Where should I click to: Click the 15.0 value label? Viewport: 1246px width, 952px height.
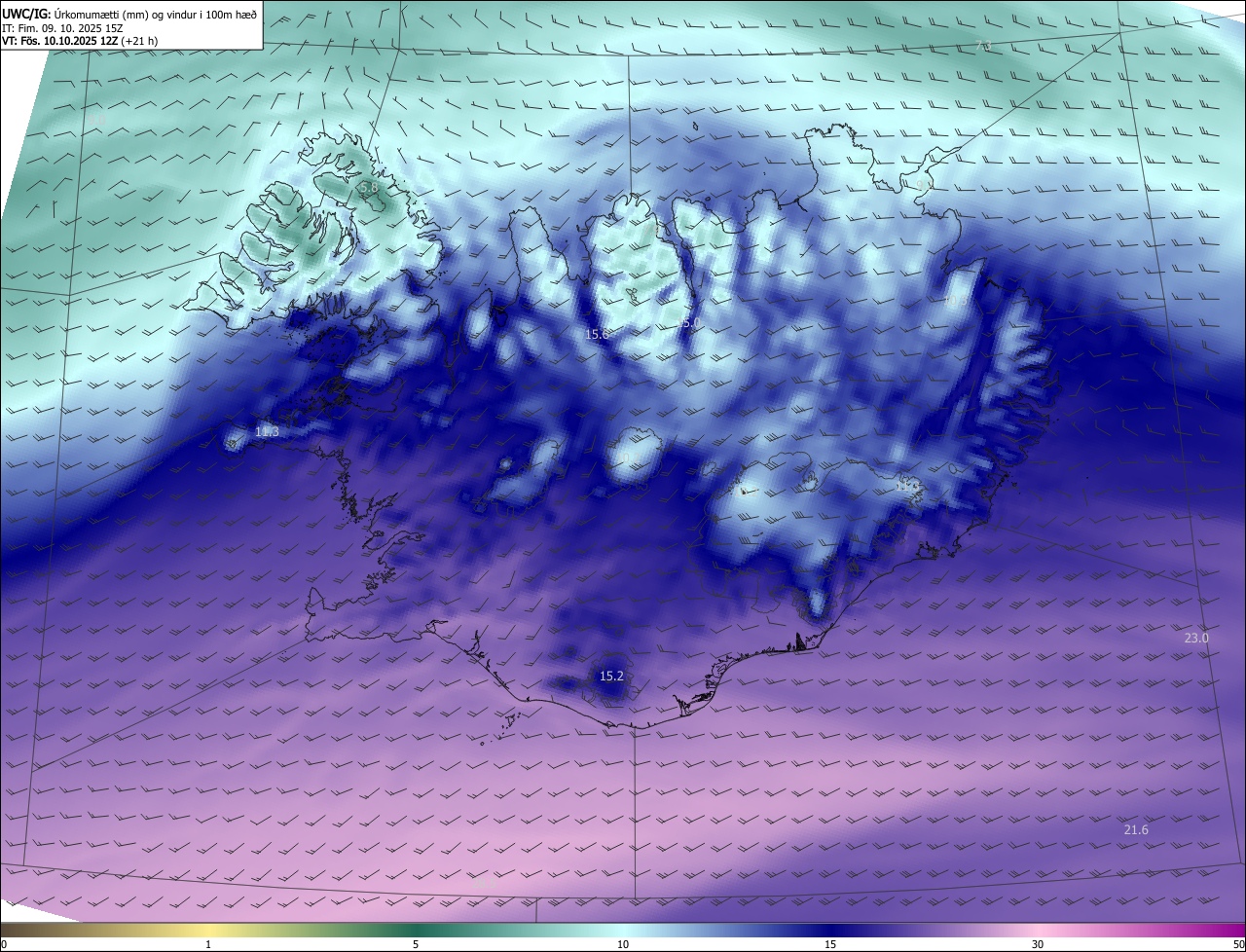click(x=689, y=322)
